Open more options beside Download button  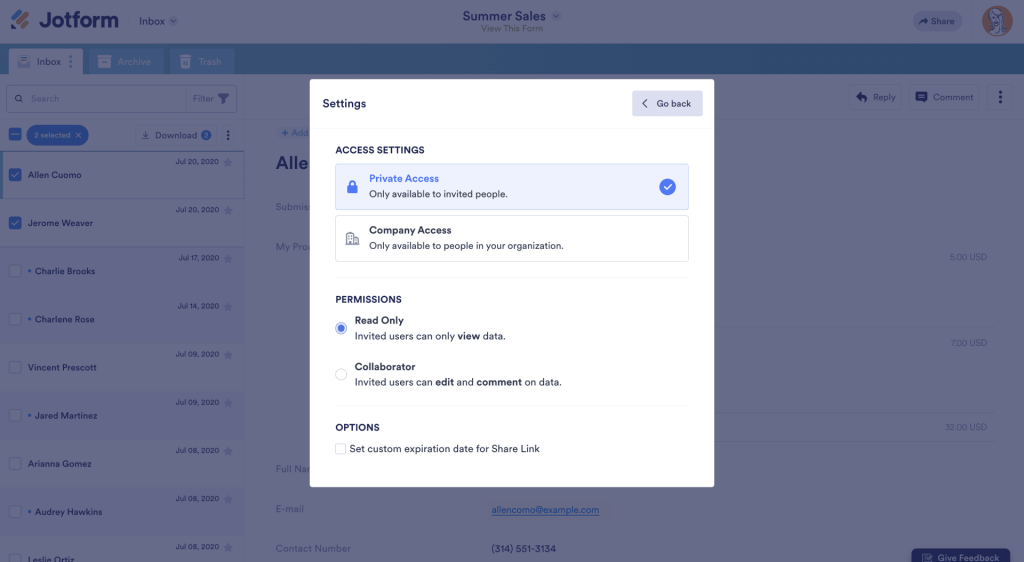point(228,136)
